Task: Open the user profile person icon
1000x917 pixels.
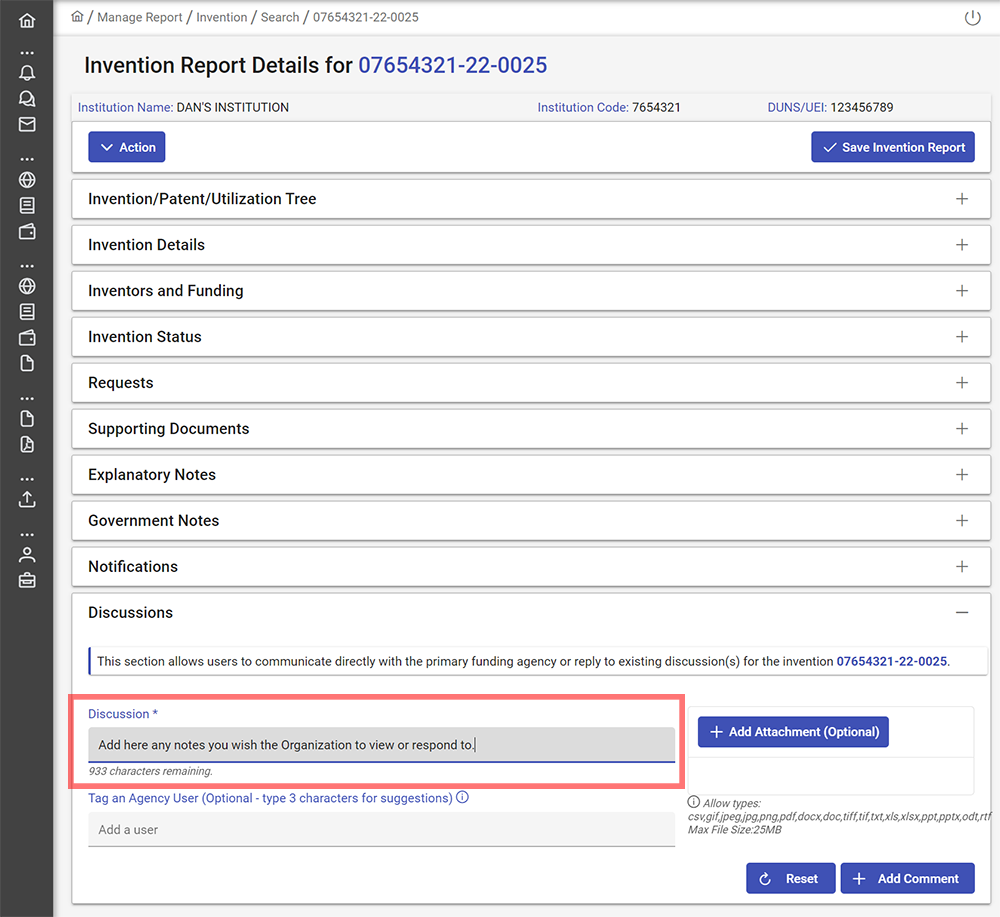Action: coord(27,554)
